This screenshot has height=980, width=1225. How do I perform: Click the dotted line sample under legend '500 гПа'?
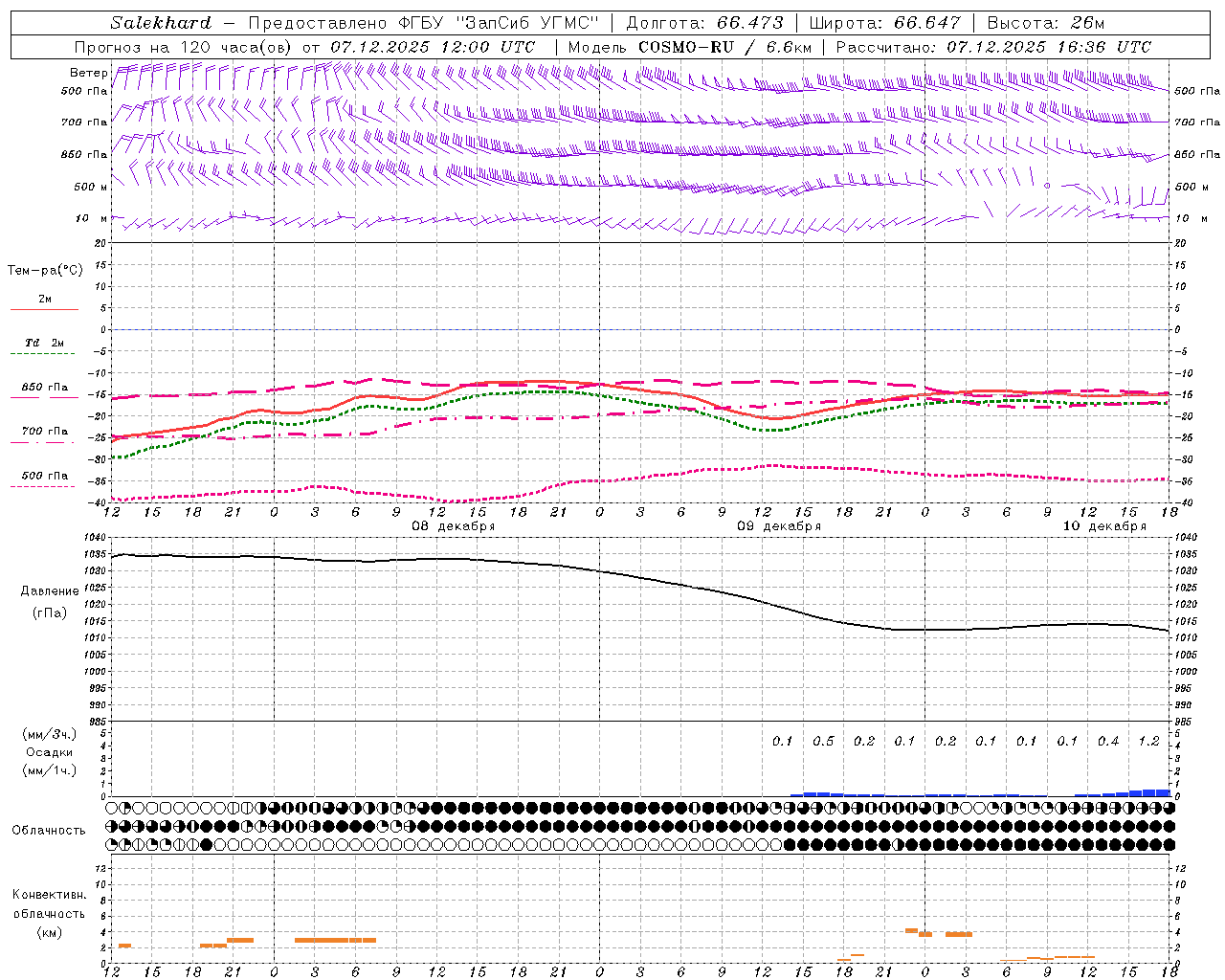44,486
